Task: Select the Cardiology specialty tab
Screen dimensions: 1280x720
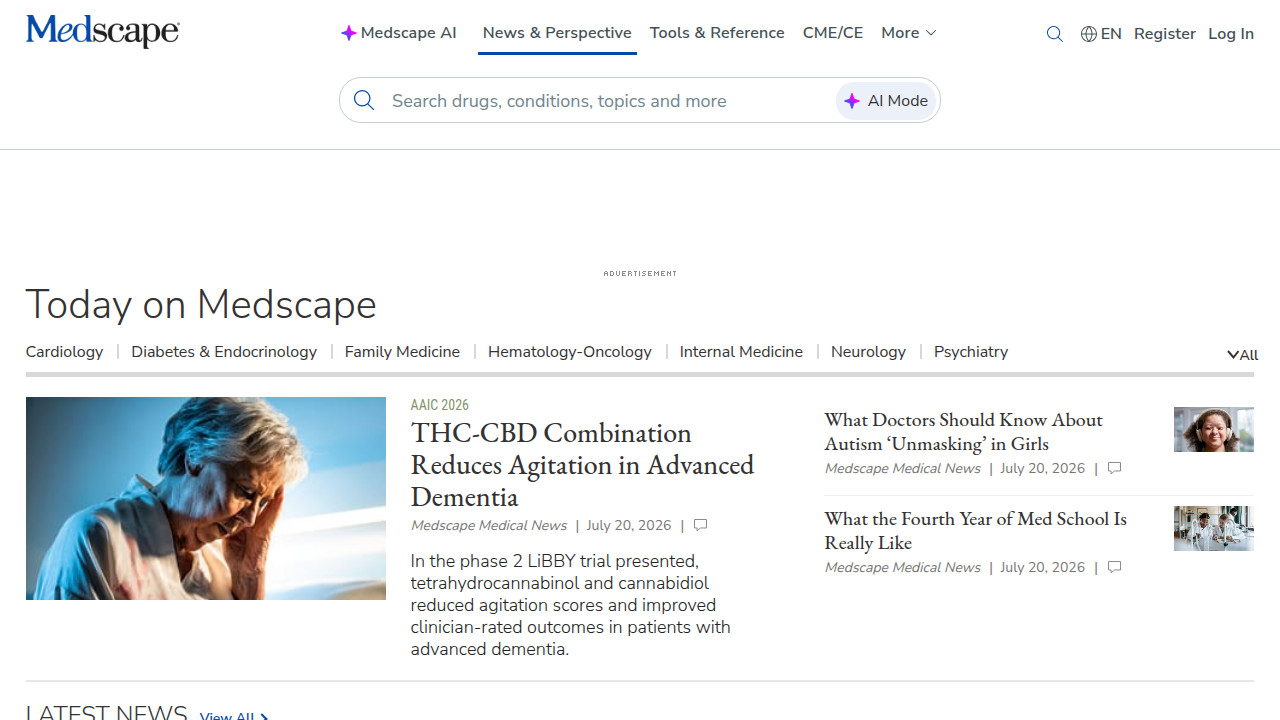Action: (64, 352)
